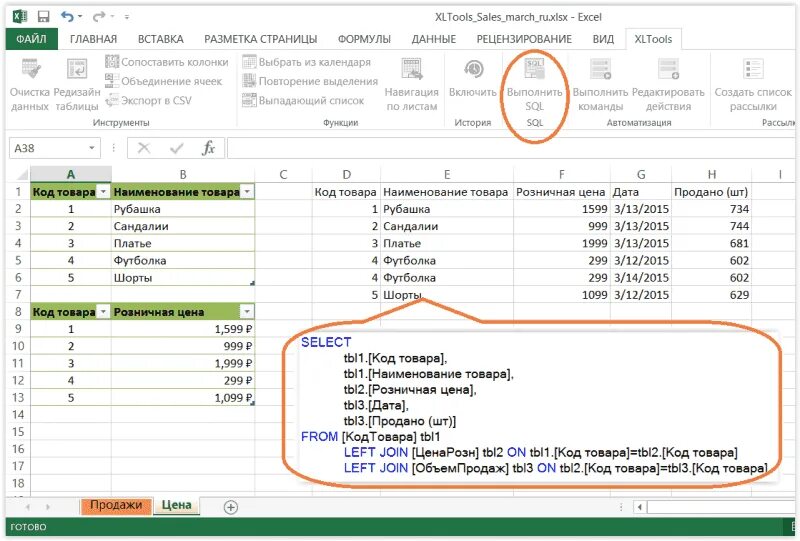The image size is (800, 541).
Task: Click cell B9 with value 1,599 ₽
Action: 183,329
